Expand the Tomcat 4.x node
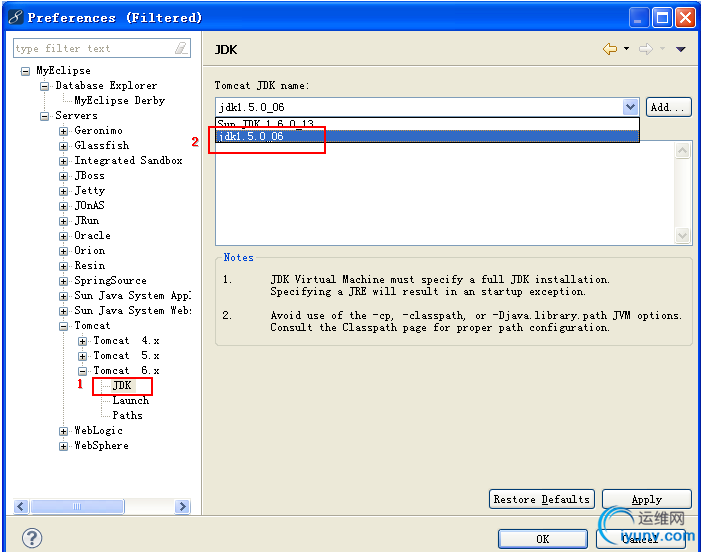The width and height of the screenshot is (701, 552). point(83,341)
